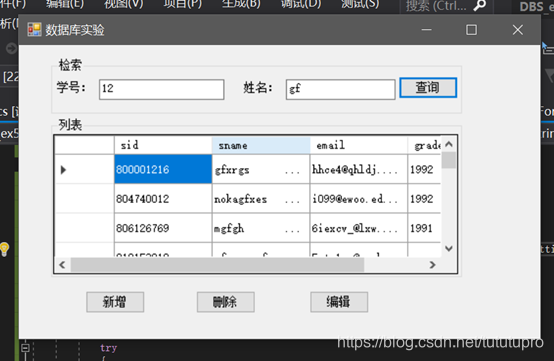Click the grade column header

pos(424,145)
